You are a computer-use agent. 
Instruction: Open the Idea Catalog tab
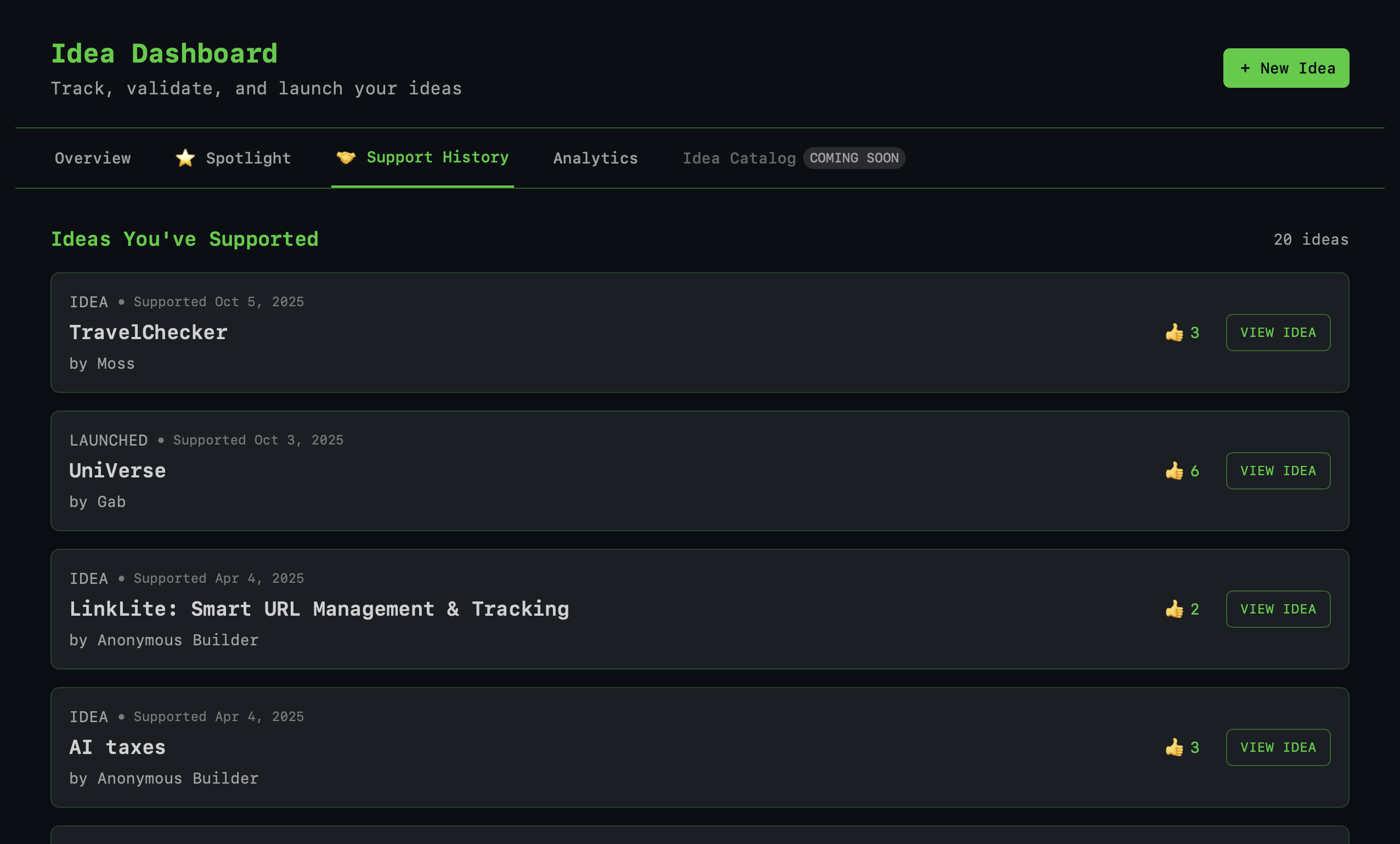[738, 158]
